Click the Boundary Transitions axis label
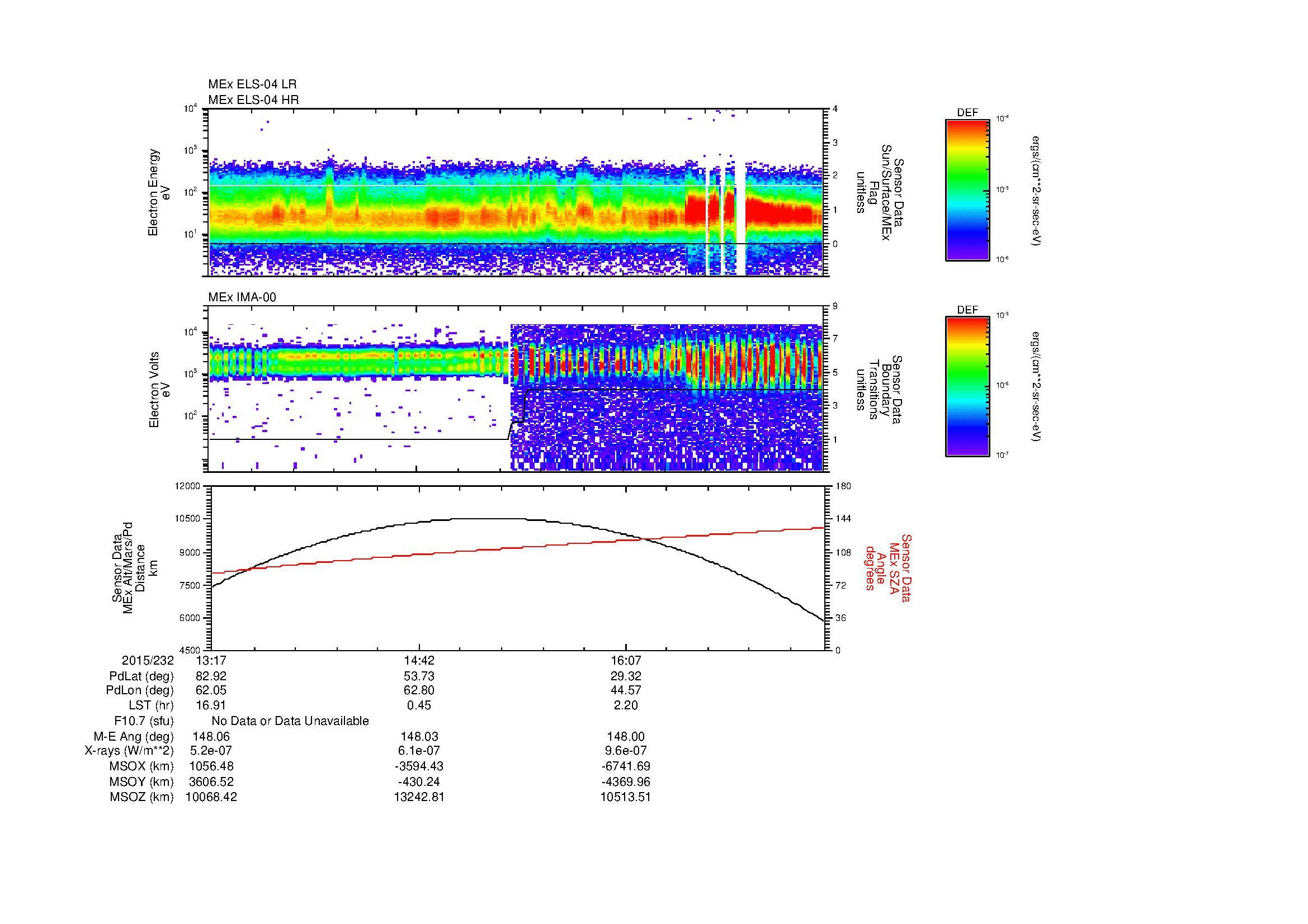This screenshot has height=924, width=1308. tap(880, 390)
